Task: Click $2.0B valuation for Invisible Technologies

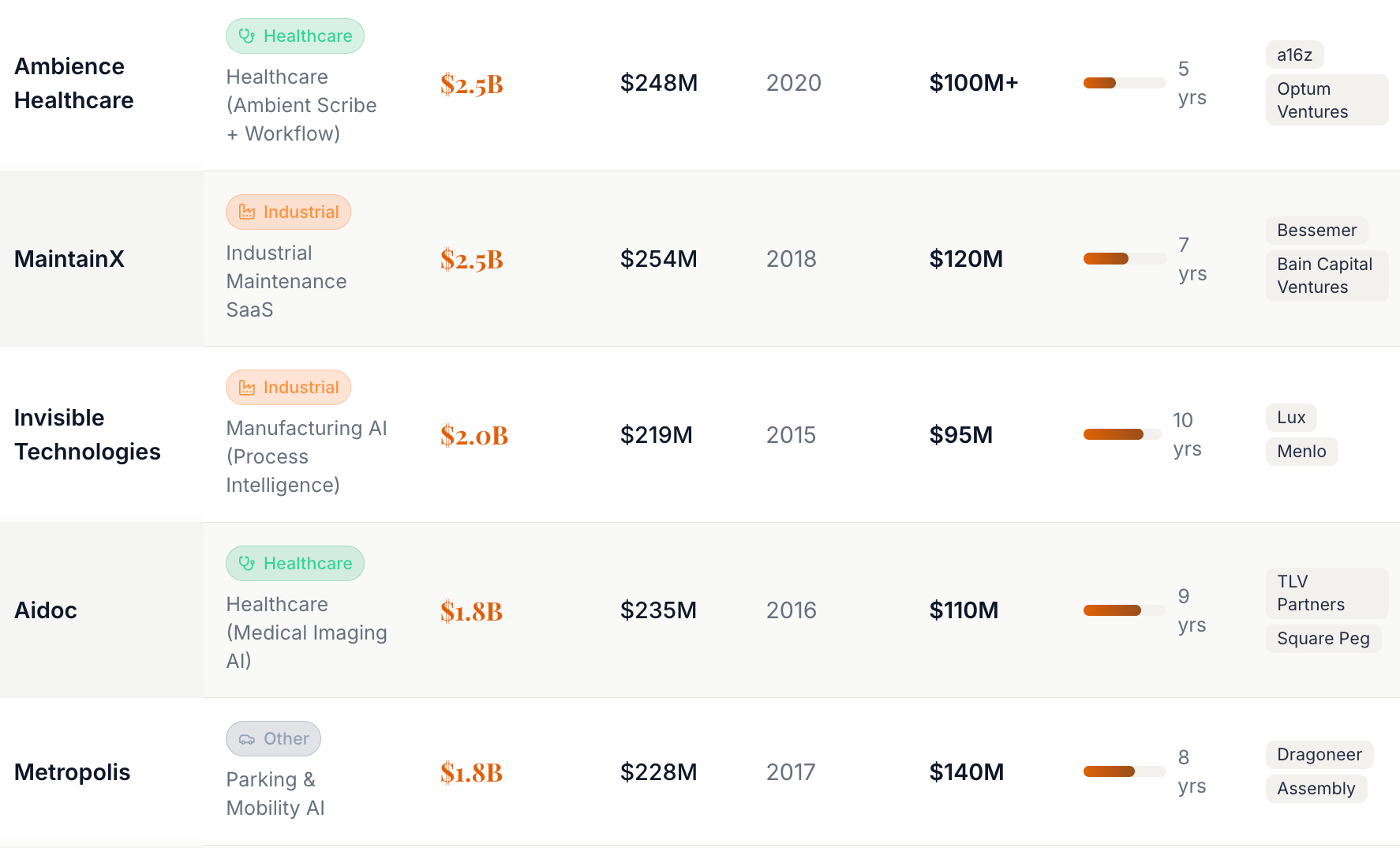Action: (474, 435)
